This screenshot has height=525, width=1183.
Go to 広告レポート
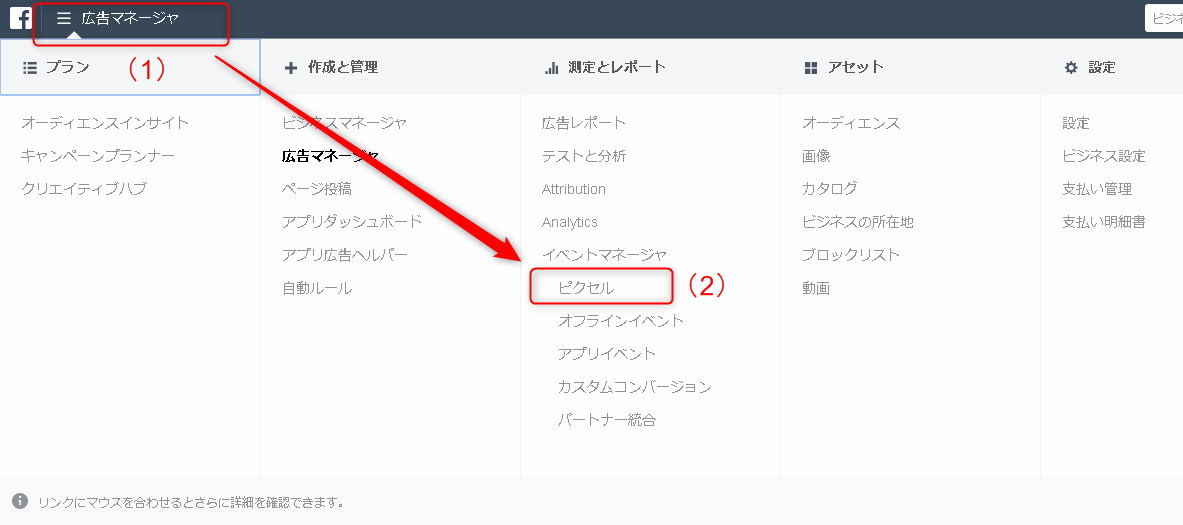pos(584,123)
